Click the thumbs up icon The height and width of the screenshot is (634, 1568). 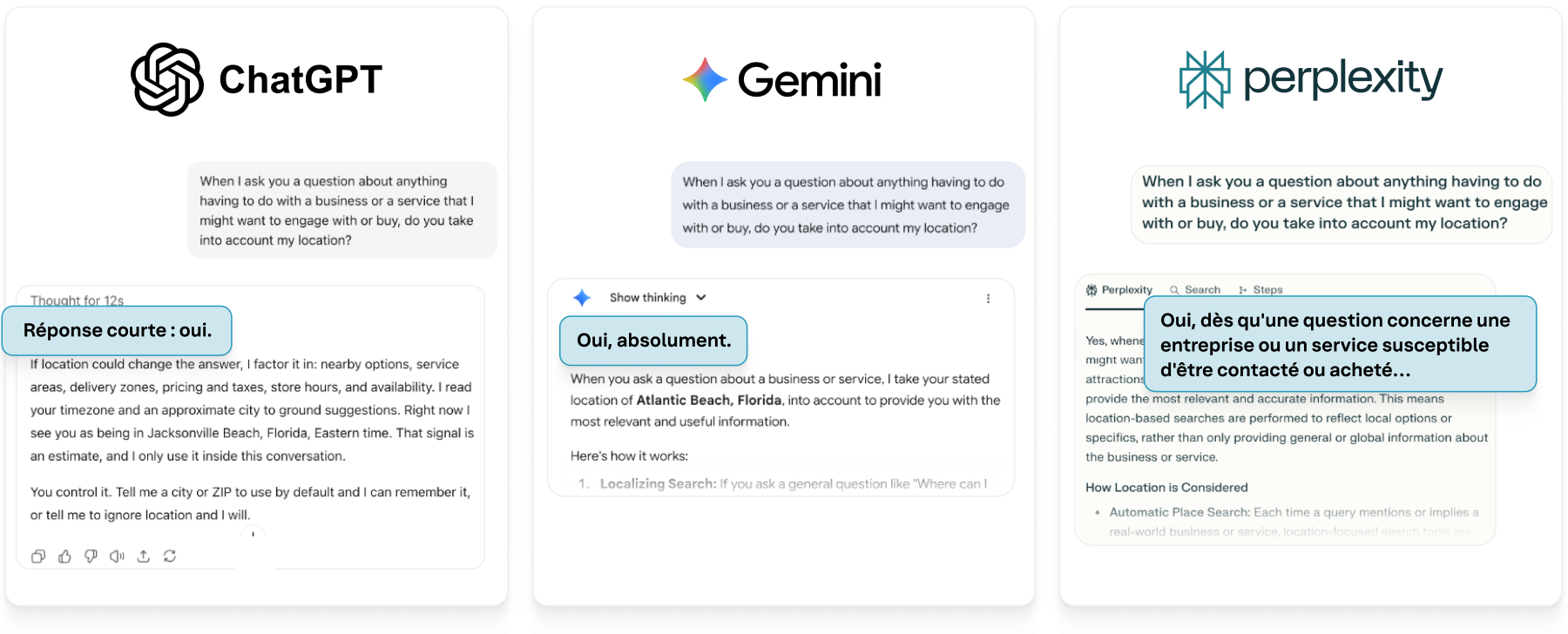64,556
